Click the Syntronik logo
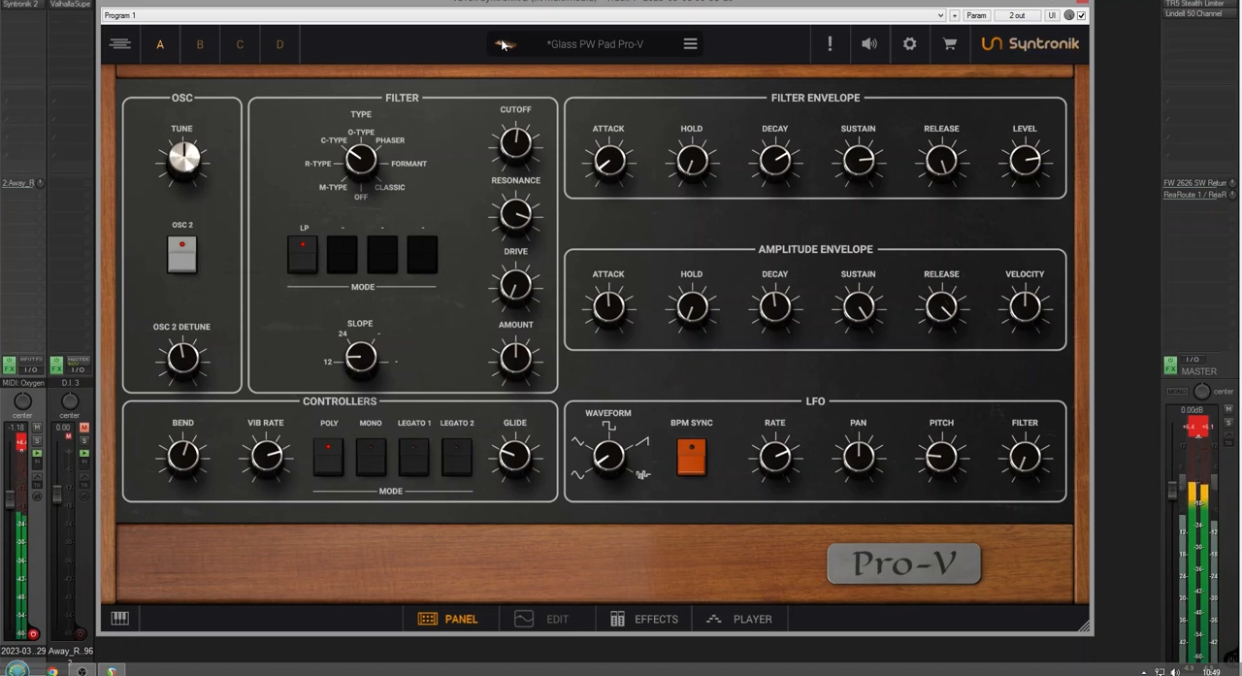Screen dimensions: 1242x676 1029,44
